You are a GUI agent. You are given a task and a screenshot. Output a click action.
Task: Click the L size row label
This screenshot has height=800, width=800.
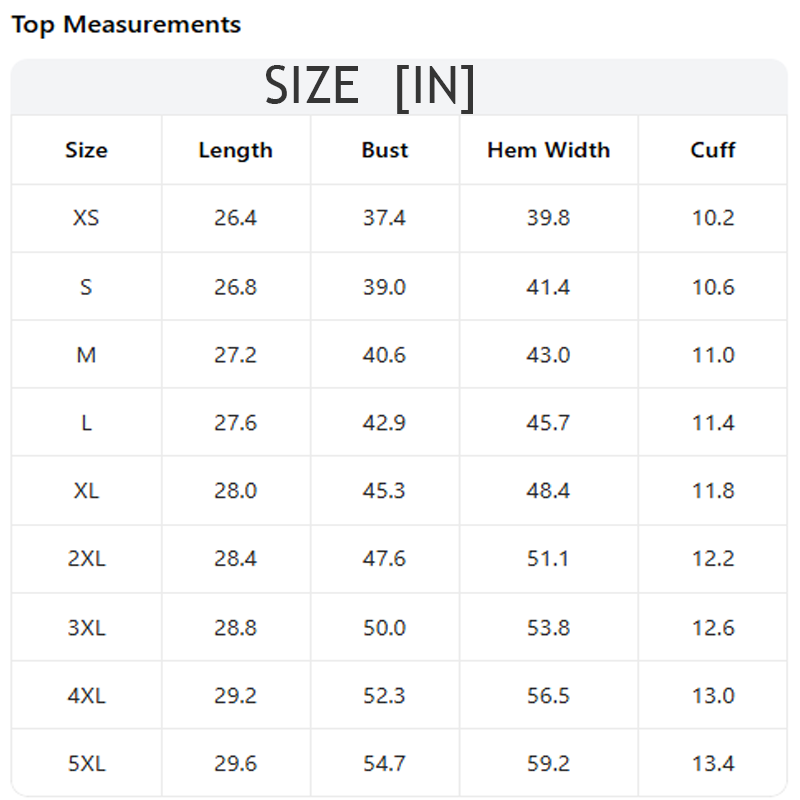coord(86,422)
